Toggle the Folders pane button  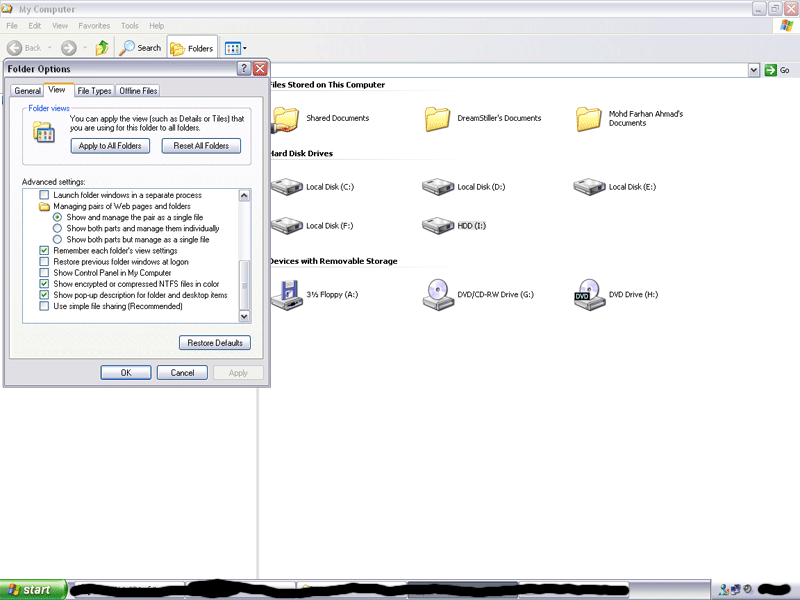pyautogui.click(x=192, y=48)
